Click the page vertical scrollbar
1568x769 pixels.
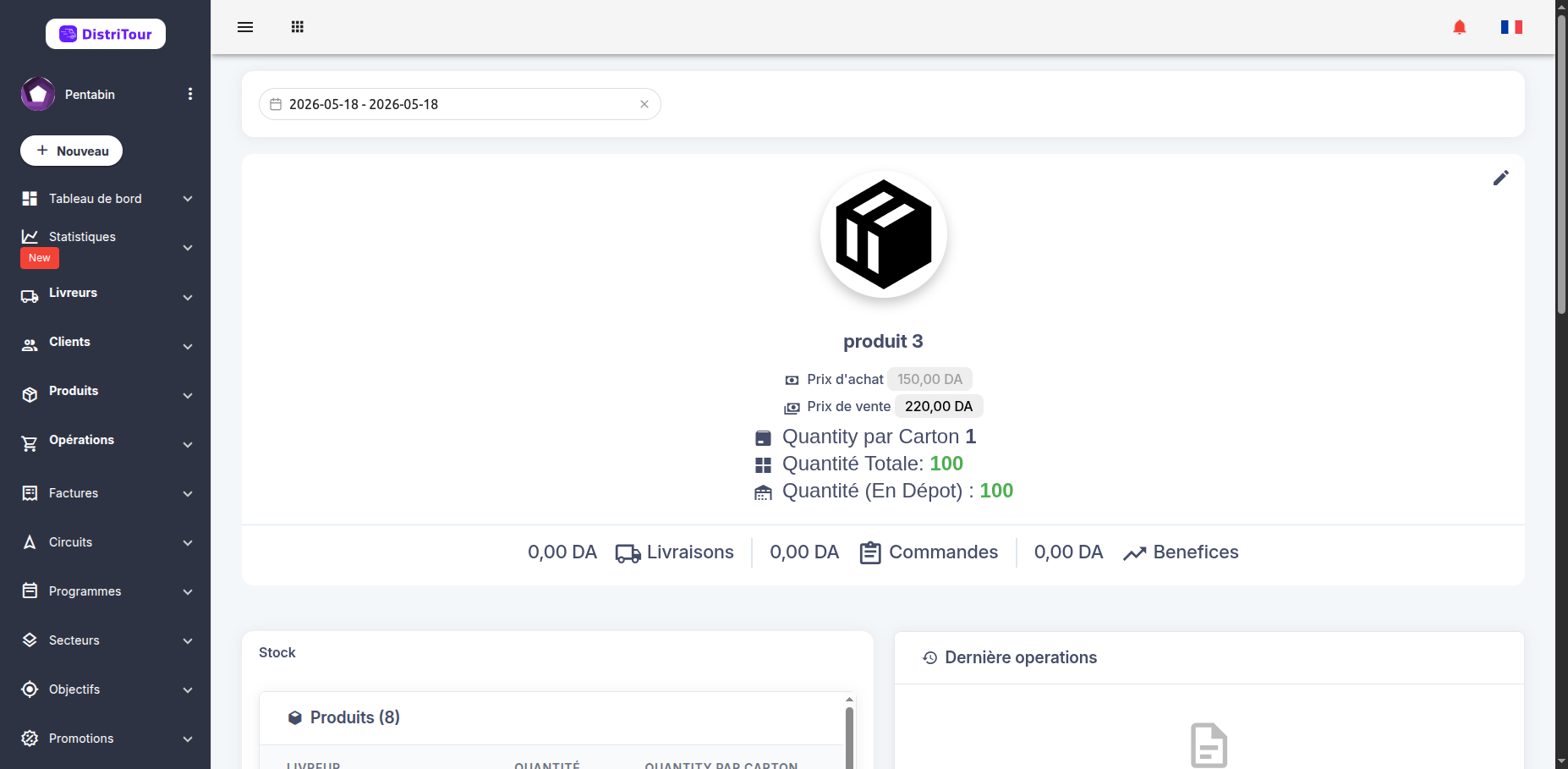1561,385
